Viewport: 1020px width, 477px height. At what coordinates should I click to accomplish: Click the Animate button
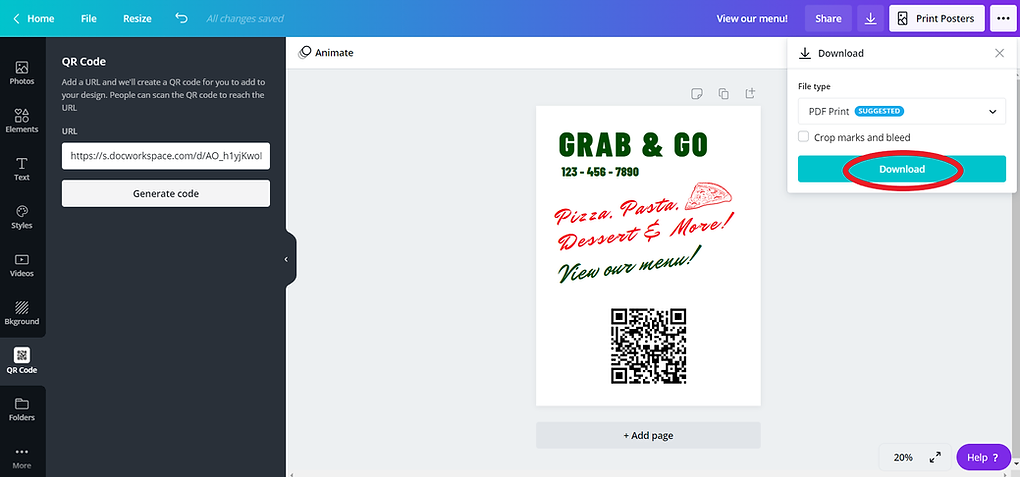click(326, 53)
